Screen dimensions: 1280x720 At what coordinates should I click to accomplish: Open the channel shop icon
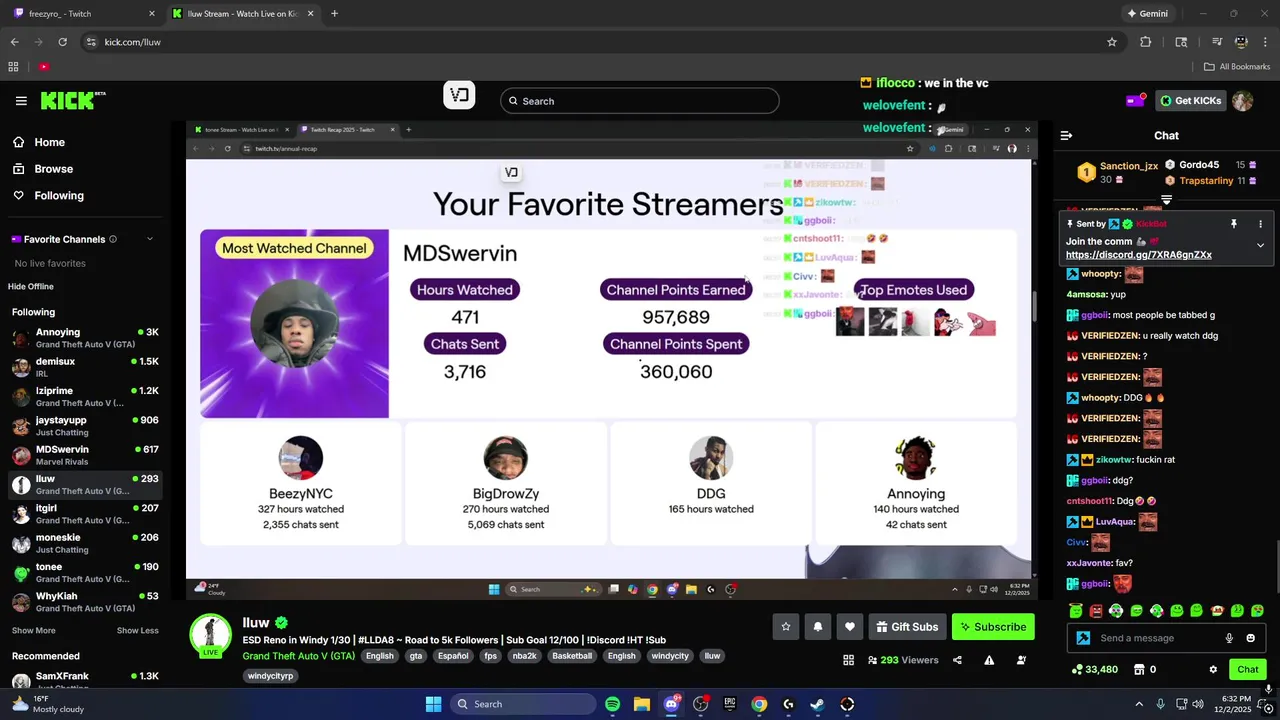1139,669
